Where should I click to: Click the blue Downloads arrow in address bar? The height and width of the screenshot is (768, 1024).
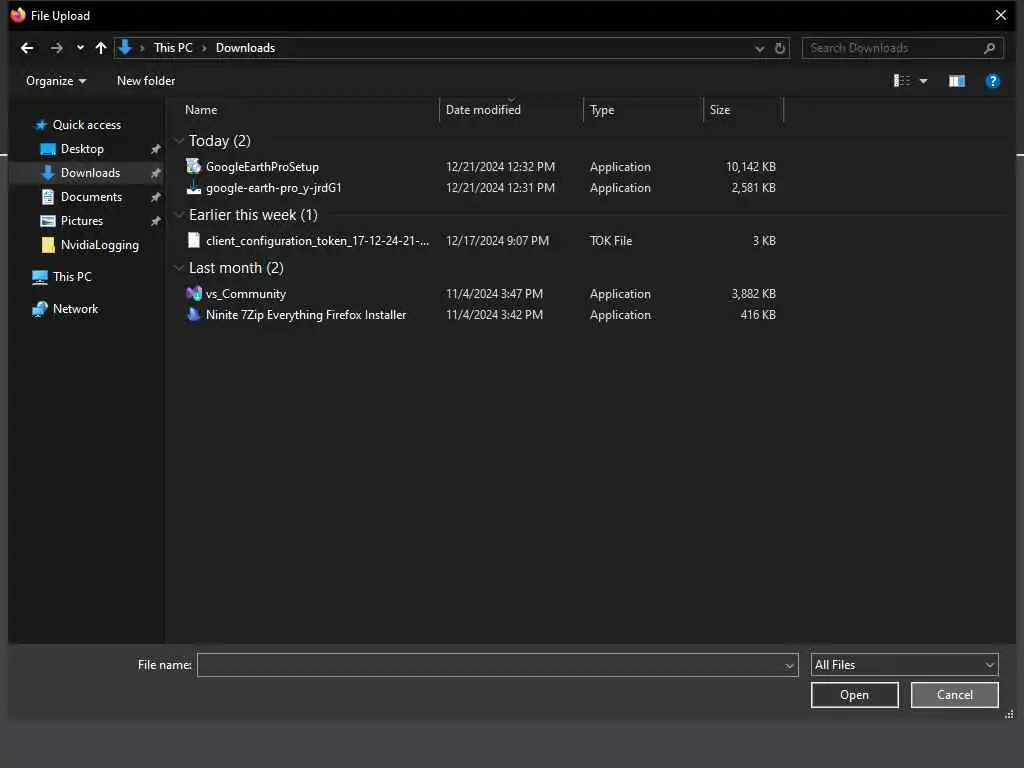point(125,47)
